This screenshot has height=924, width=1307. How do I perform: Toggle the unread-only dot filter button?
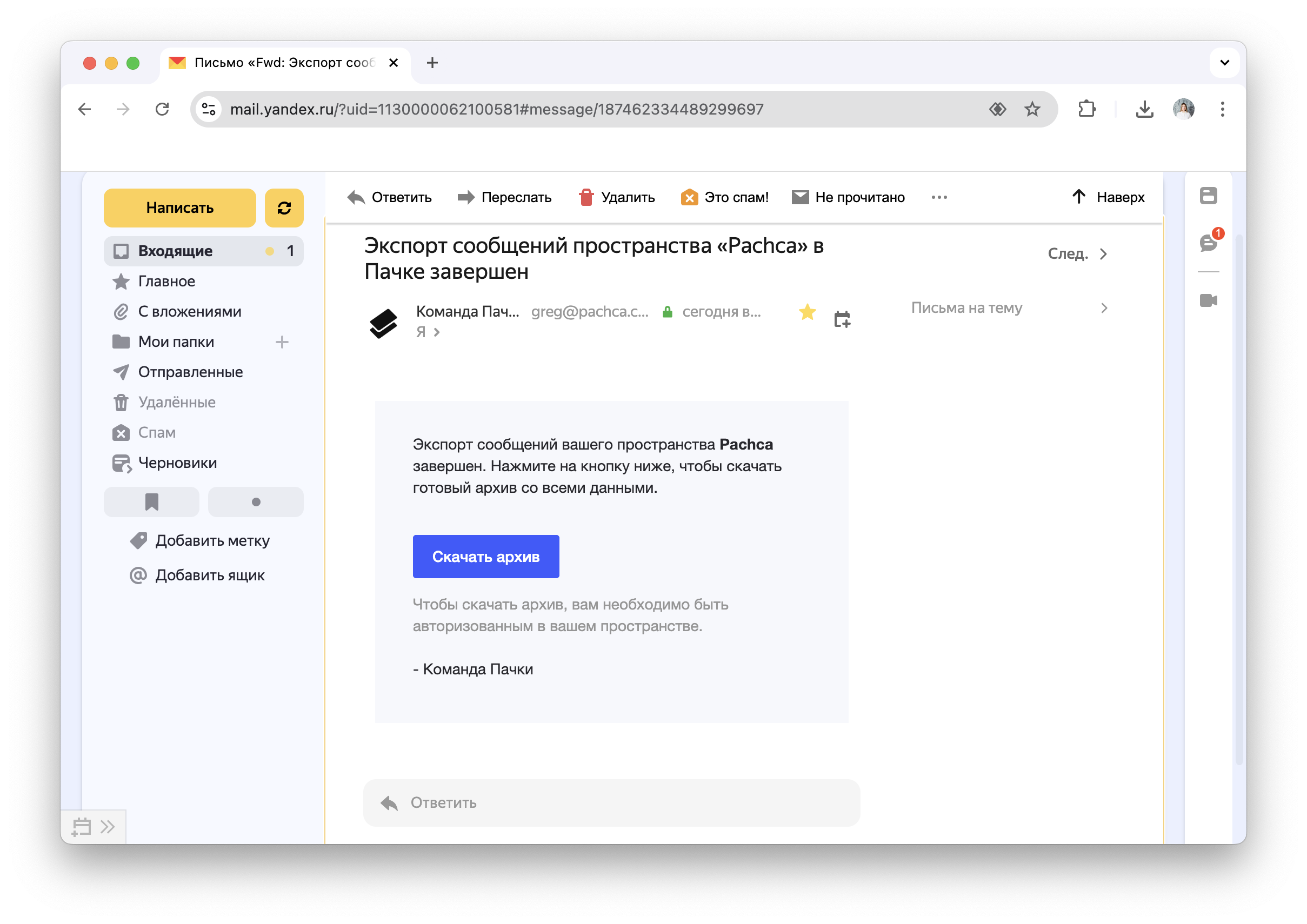[x=256, y=502]
